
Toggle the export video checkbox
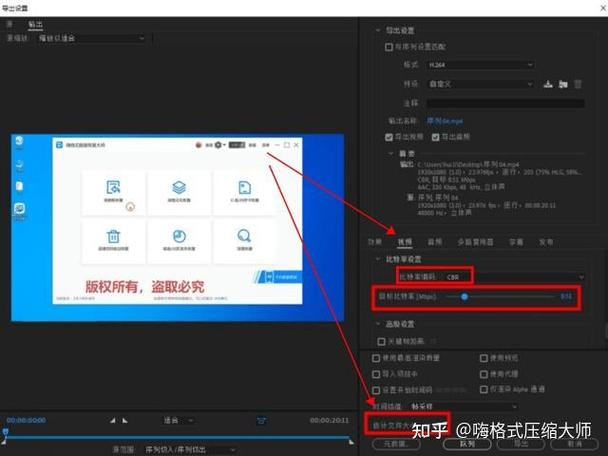389,137
